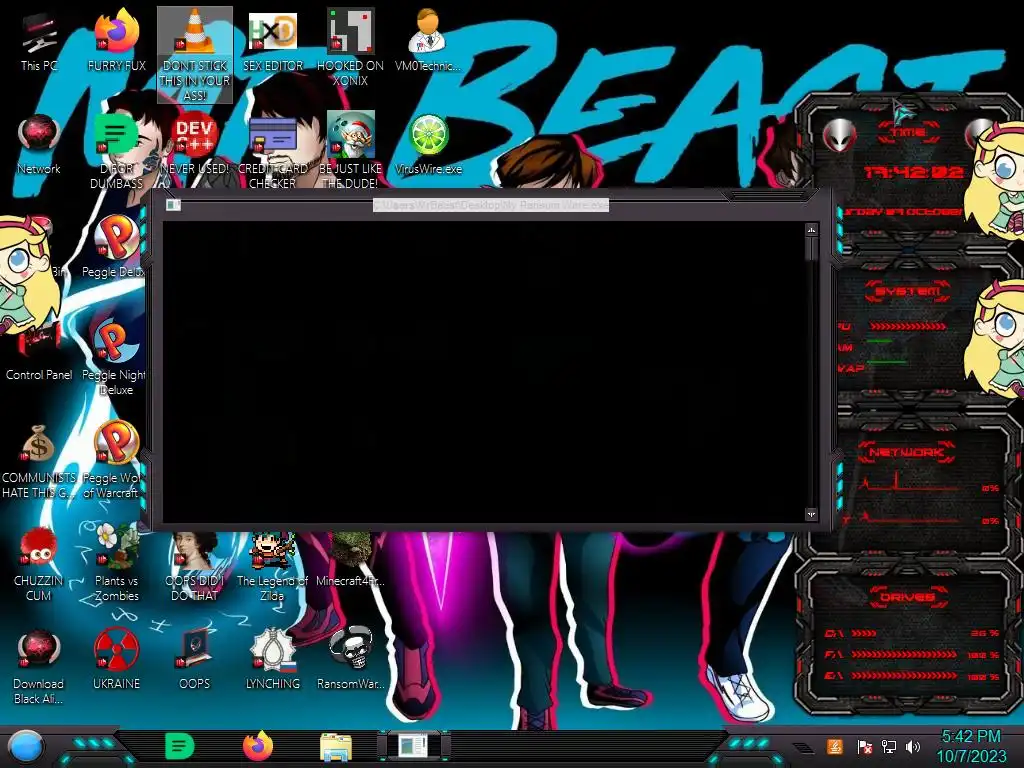Open the CREDIT CARD CHECKER shortcut
Screen dimensions: 1024x768
(x=272, y=151)
